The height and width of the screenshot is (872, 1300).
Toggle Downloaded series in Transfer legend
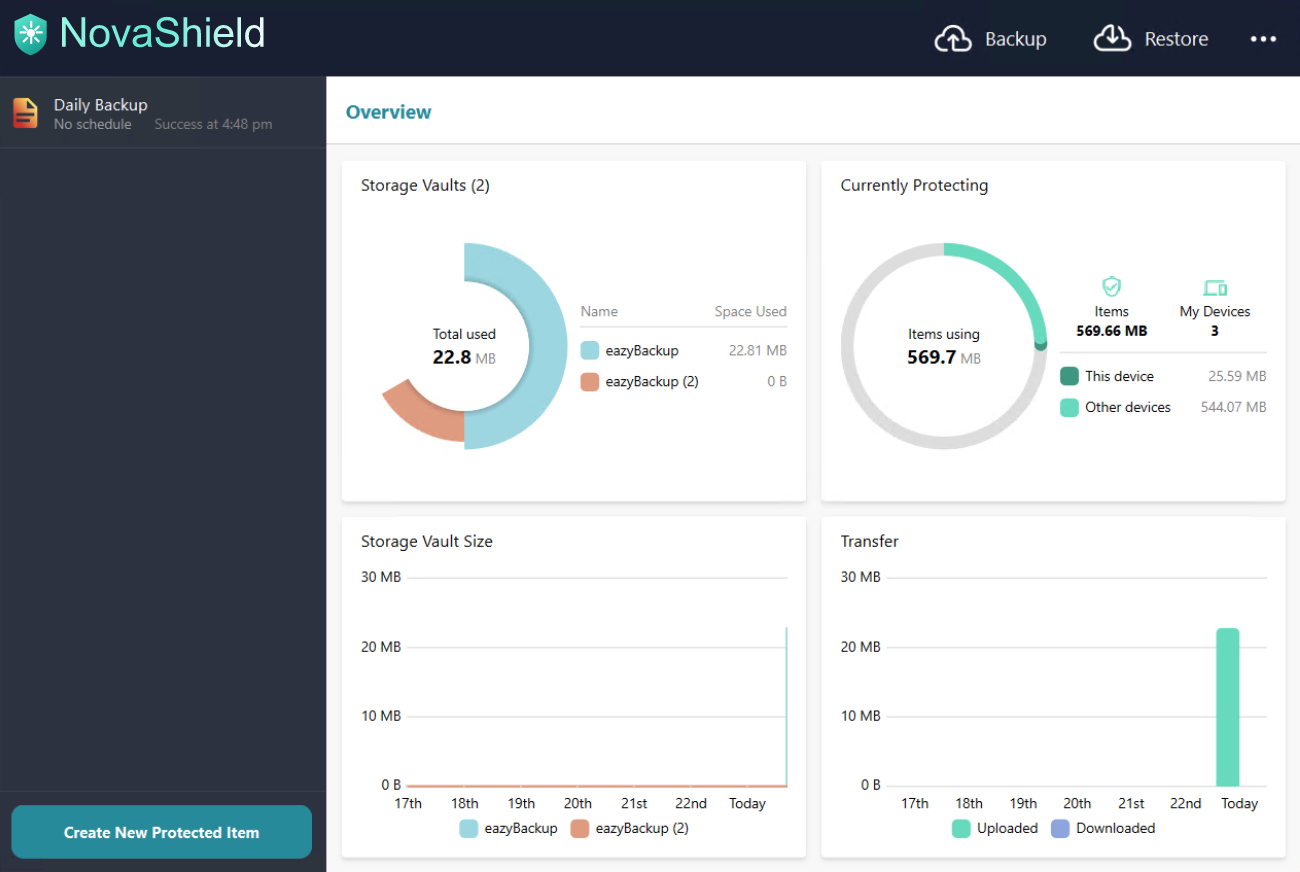(1103, 828)
